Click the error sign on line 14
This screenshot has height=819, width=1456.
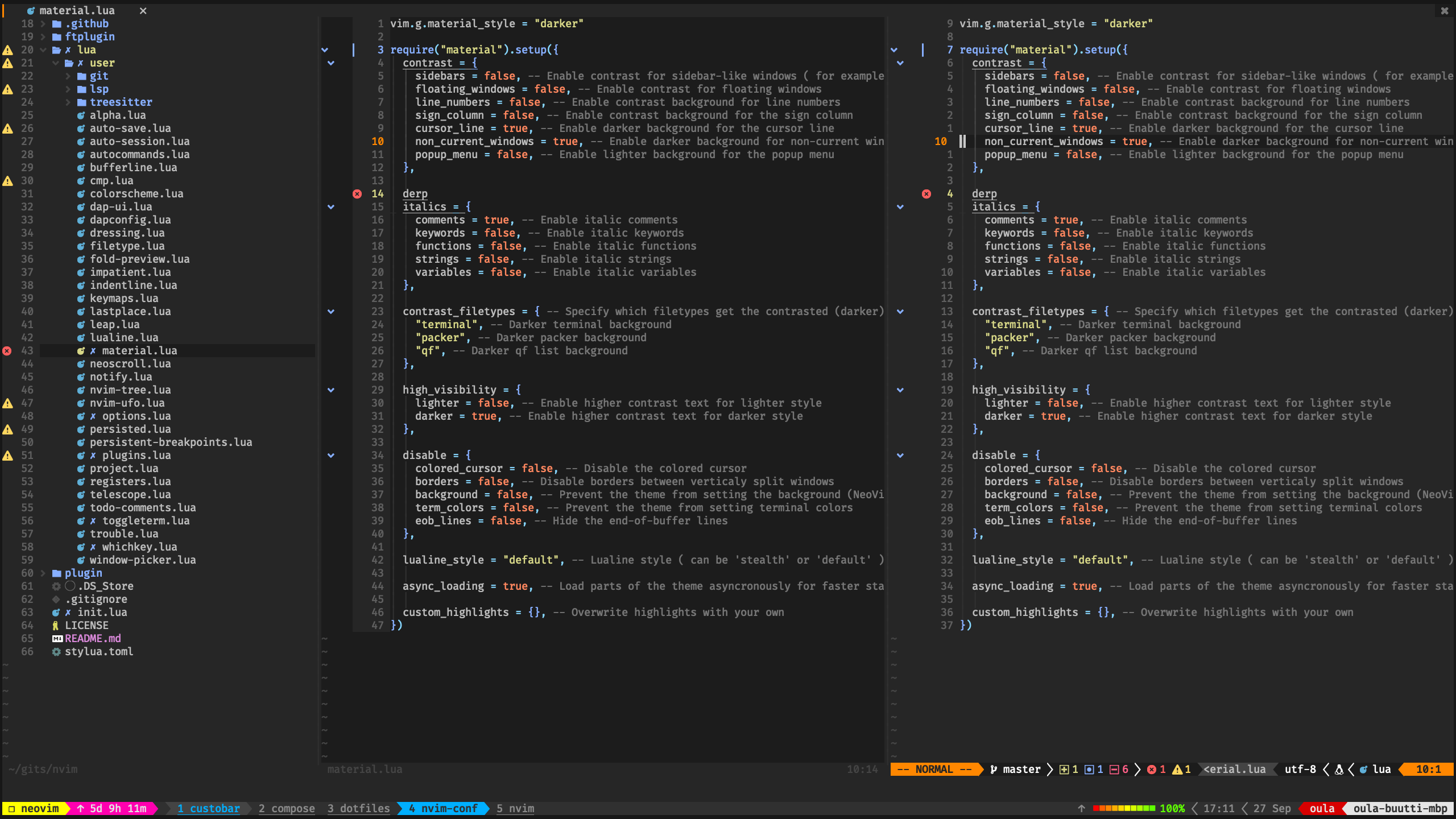click(357, 194)
